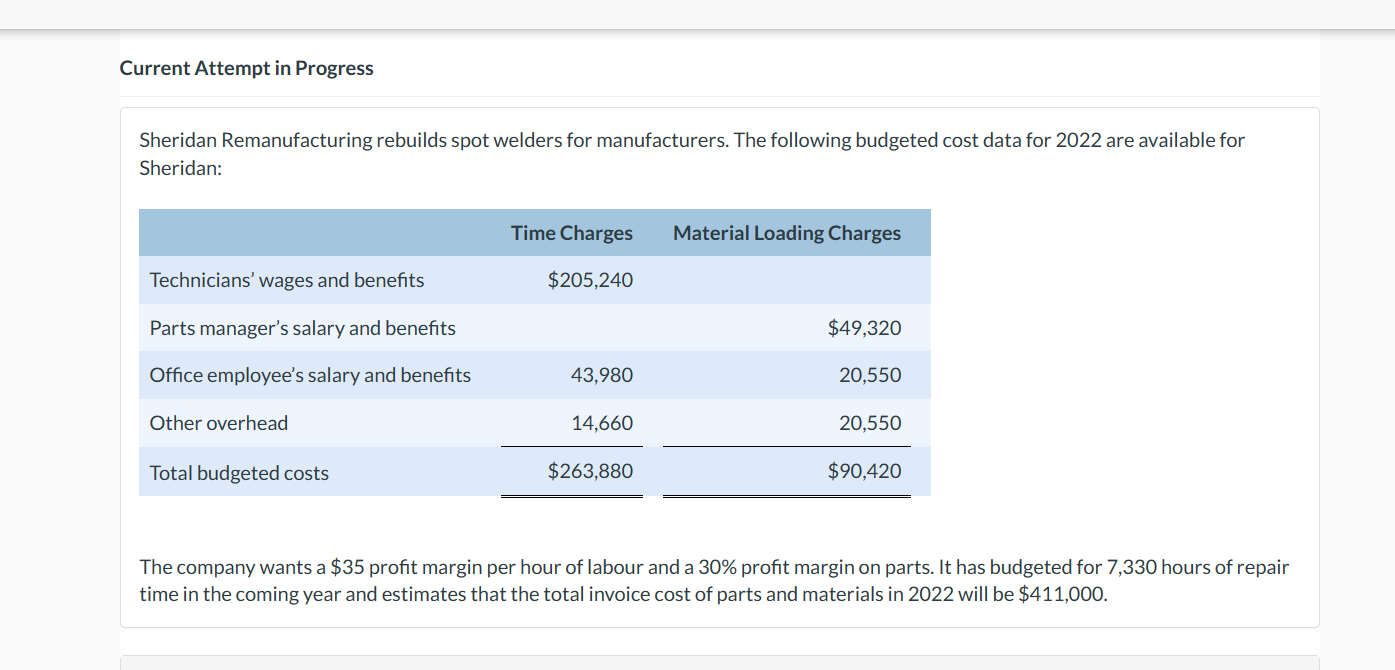Click the Technicians' wages and benefits row label
The height and width of the screenshot is (670, 1395).
(x=286, y=280)
